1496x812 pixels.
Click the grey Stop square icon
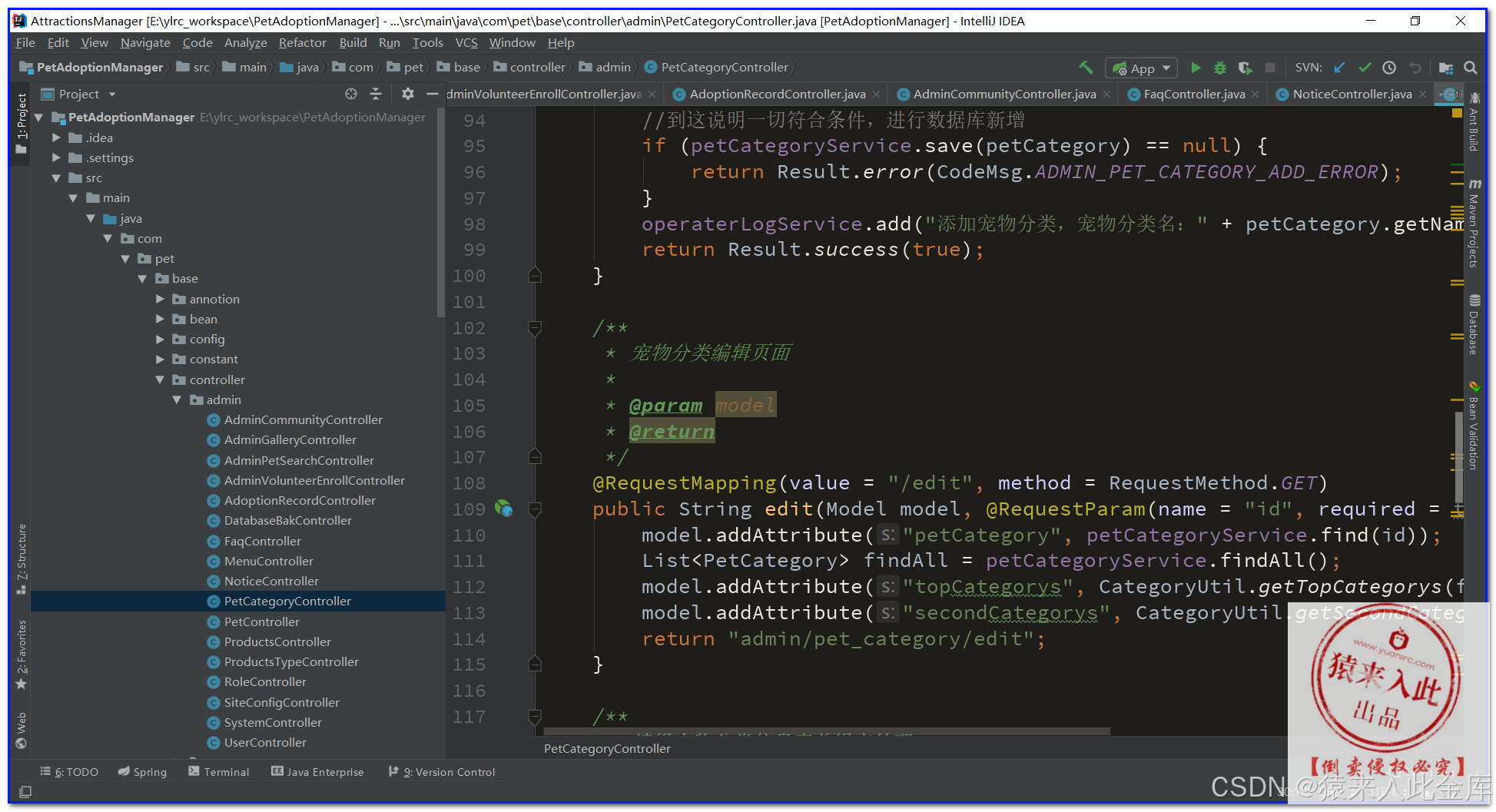[x=1270, y=68]
